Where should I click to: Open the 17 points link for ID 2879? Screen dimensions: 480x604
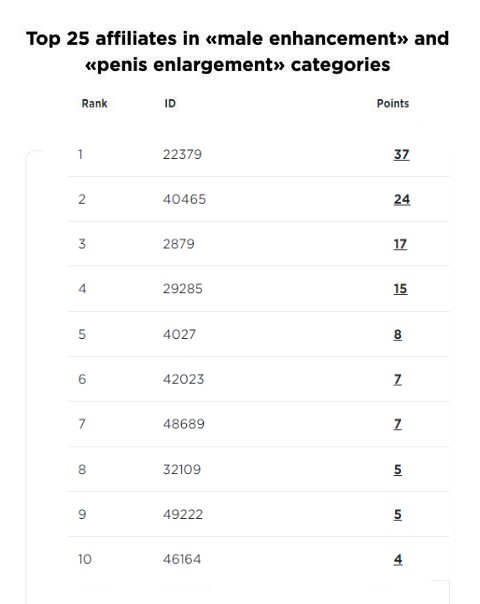(x=400, y=244)
